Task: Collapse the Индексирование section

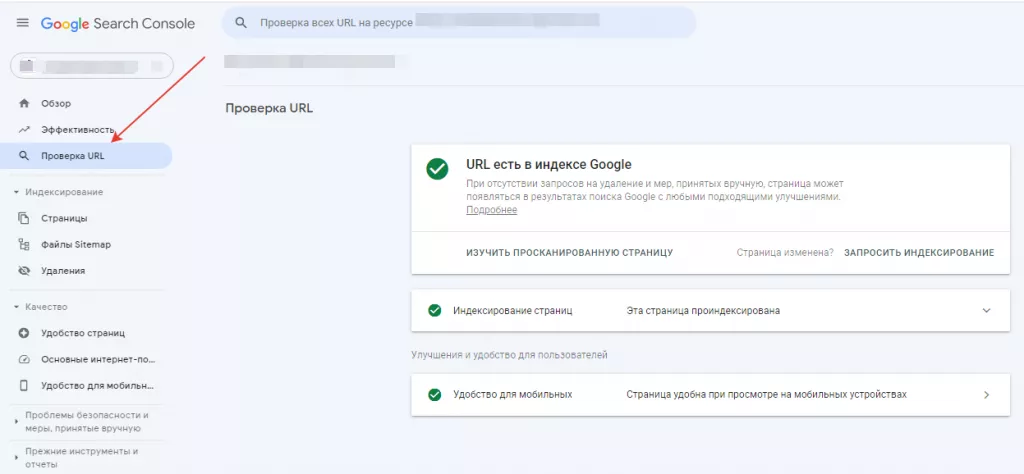Action: point(58,192)
